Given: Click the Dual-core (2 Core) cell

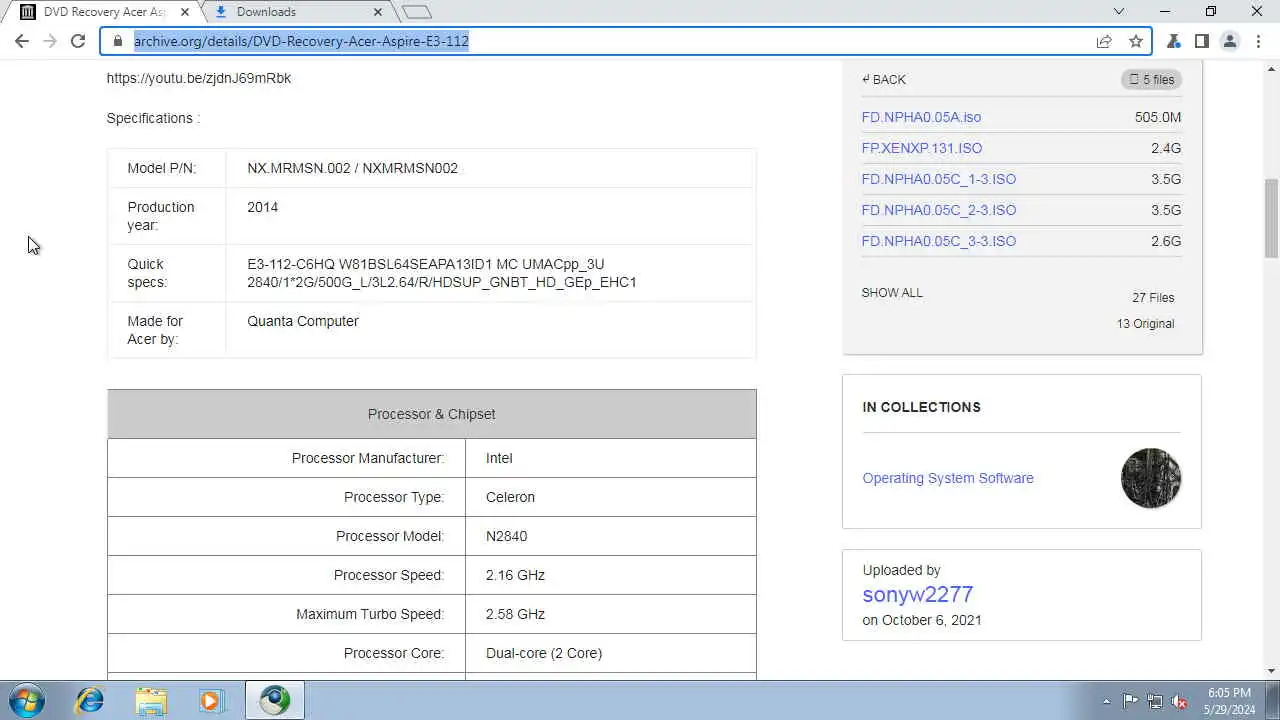Looking at the screenshot, I should click(x=610, y=653).
